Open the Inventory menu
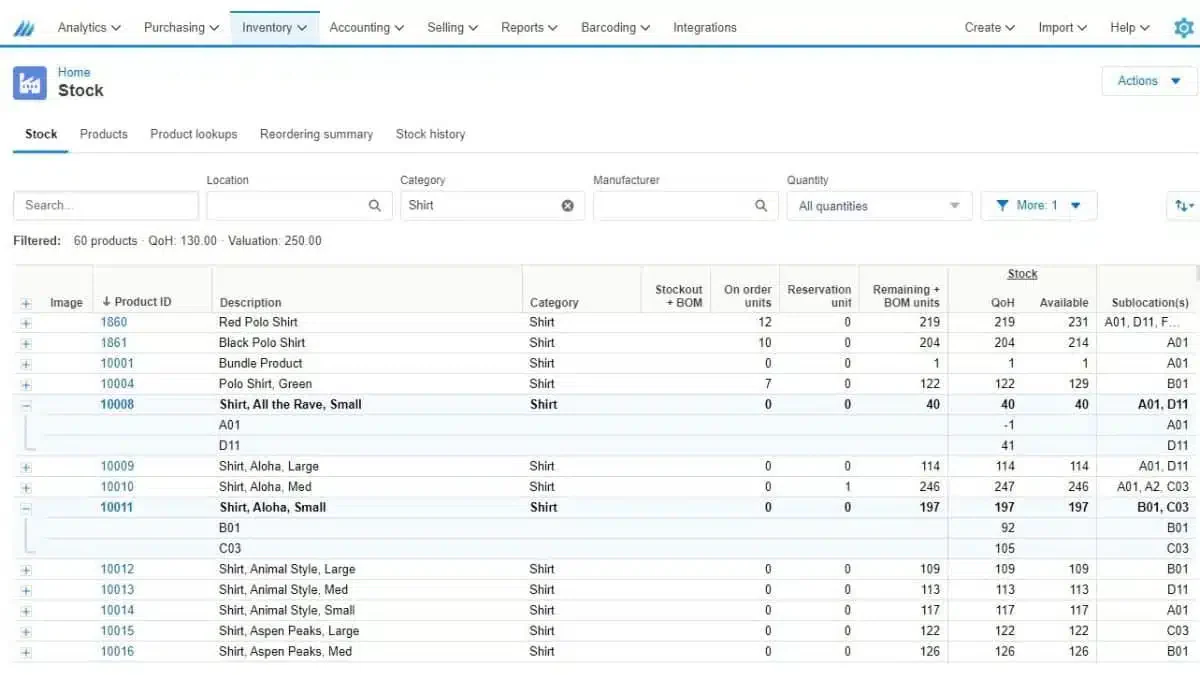The width and height of the screenshot is (1200, 675). (x=275, y=28)
